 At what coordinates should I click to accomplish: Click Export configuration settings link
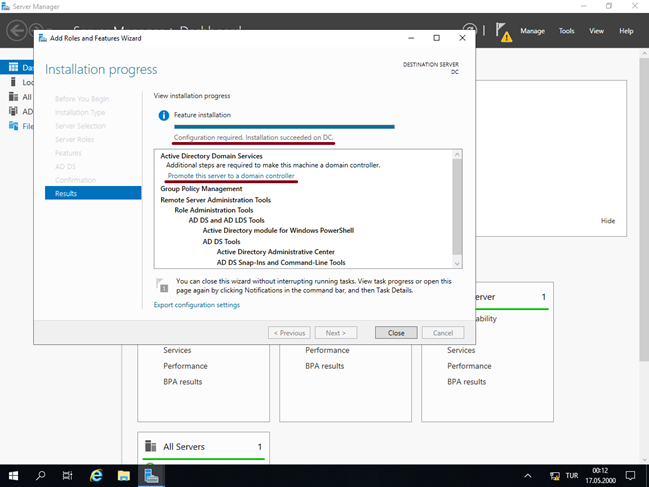click(197, 305)
